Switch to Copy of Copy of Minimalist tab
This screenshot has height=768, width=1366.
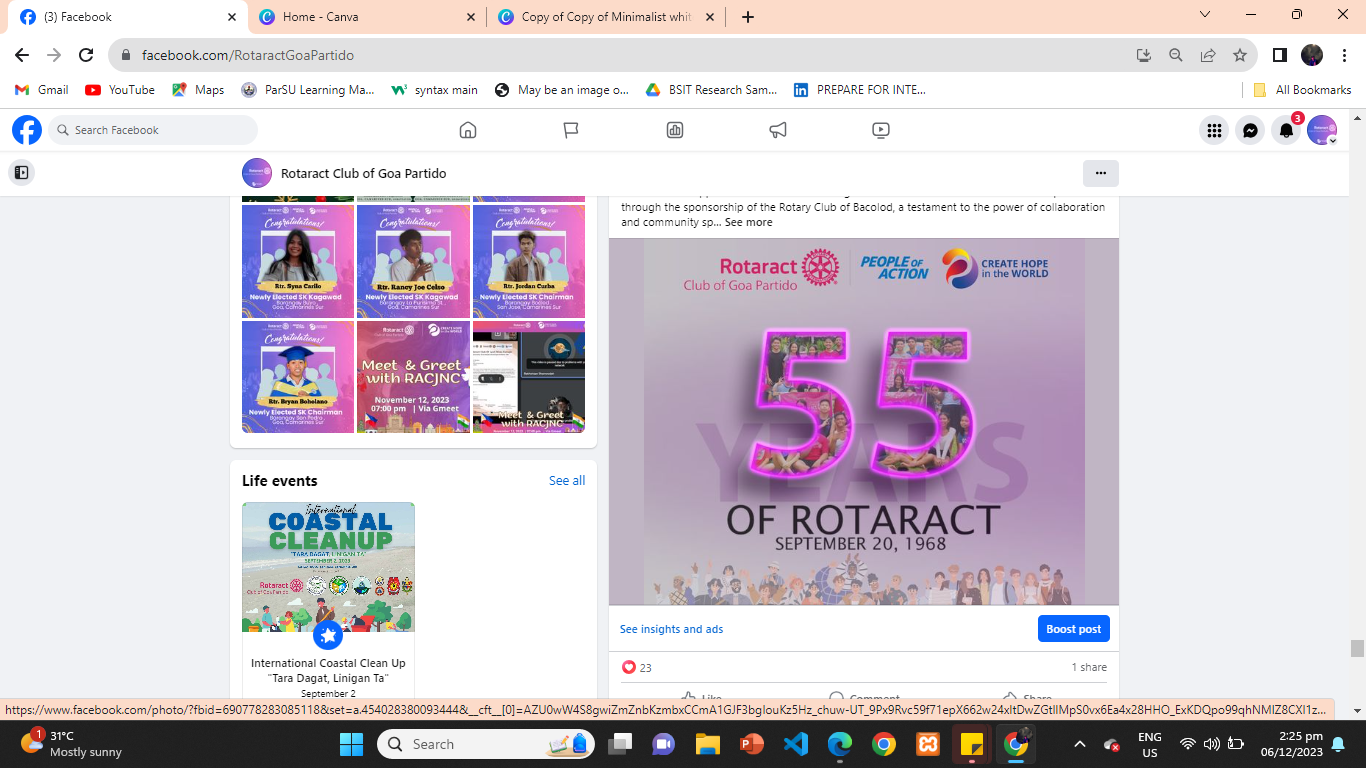(606, 16)
